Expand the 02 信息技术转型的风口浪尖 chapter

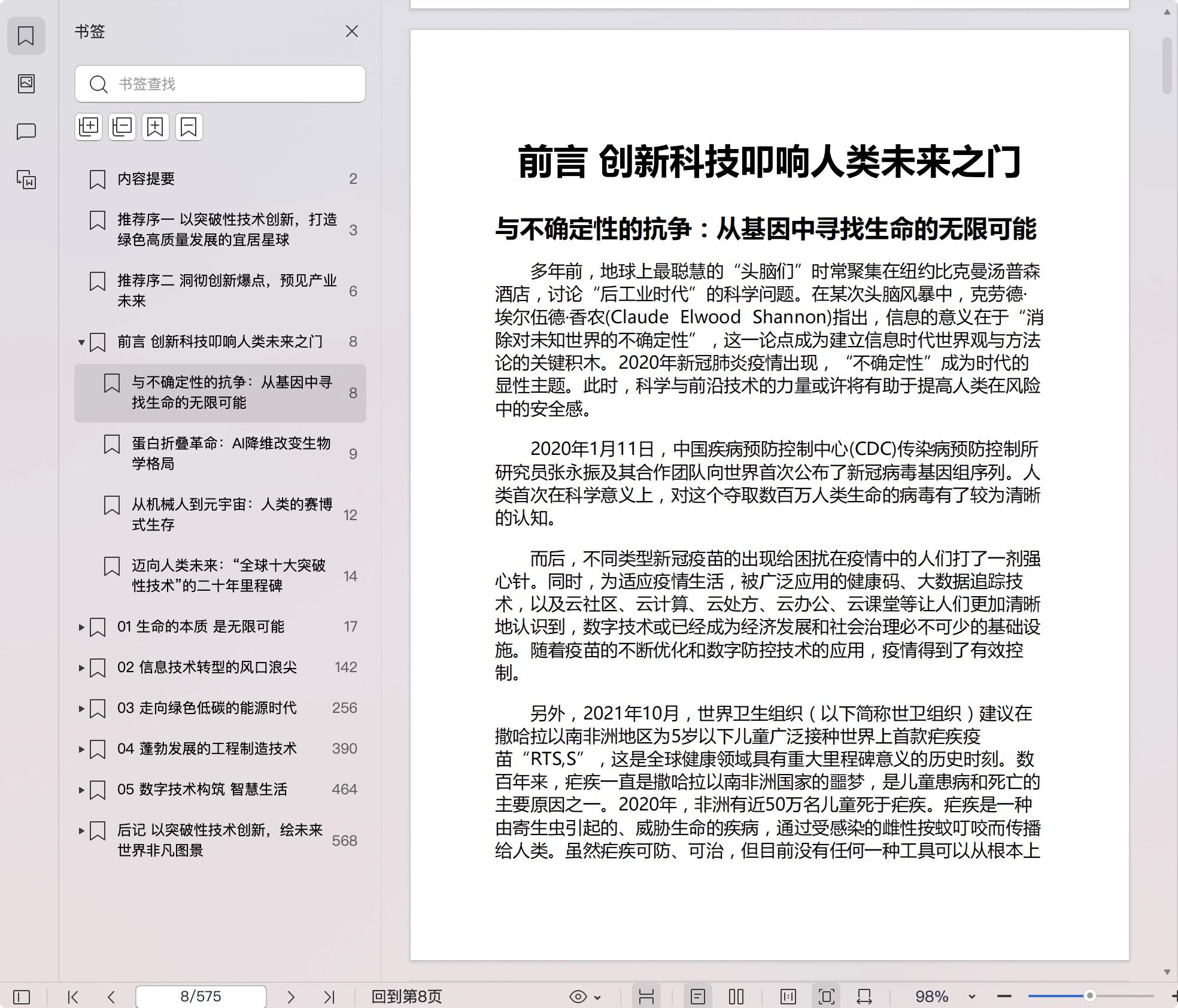pyautogui.click(x=81, y=668)
